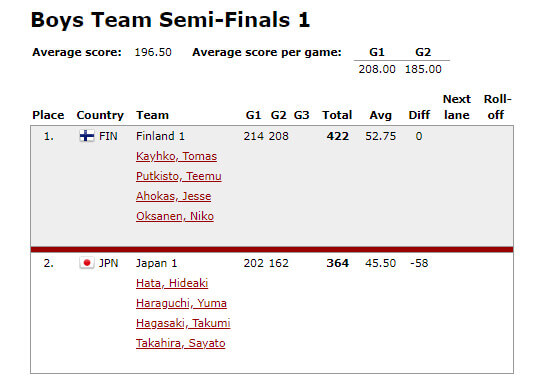Click Japan's total score 364
Image resolution: width=544 pixels, height=383 pixels.
click(337, 263)
